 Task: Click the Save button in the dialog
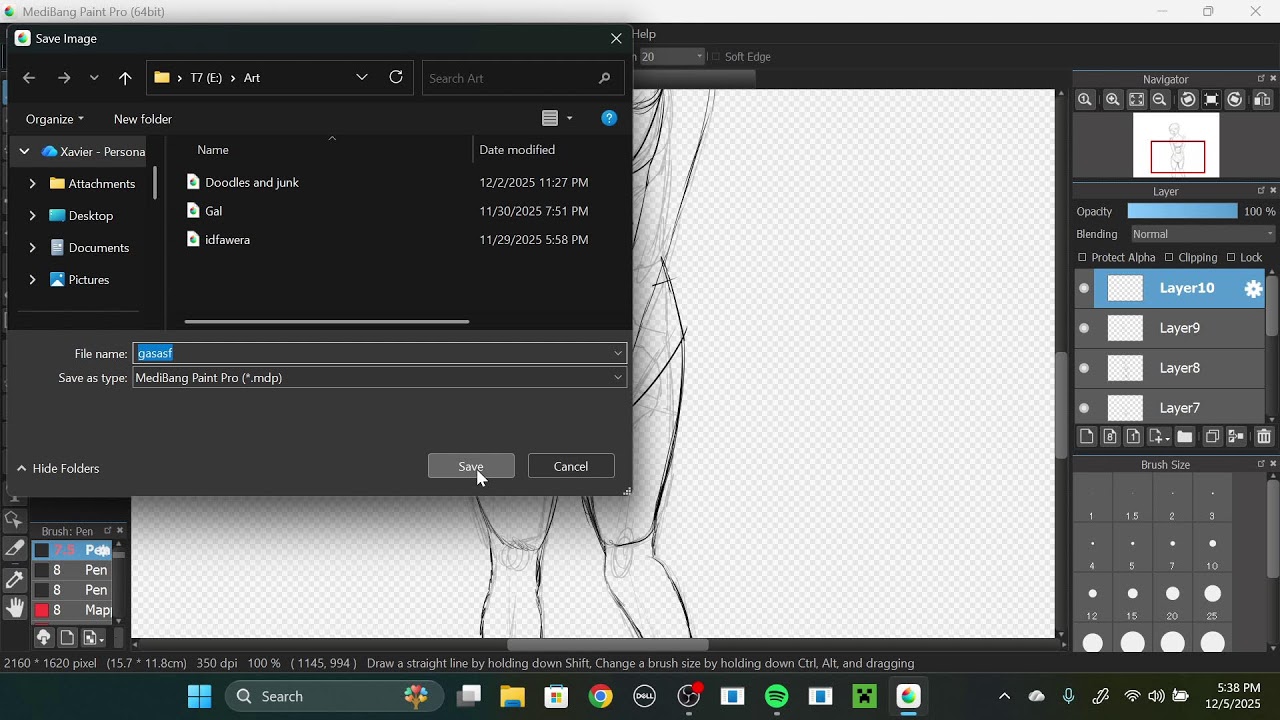pyautogui.click(x=471, y=466)
